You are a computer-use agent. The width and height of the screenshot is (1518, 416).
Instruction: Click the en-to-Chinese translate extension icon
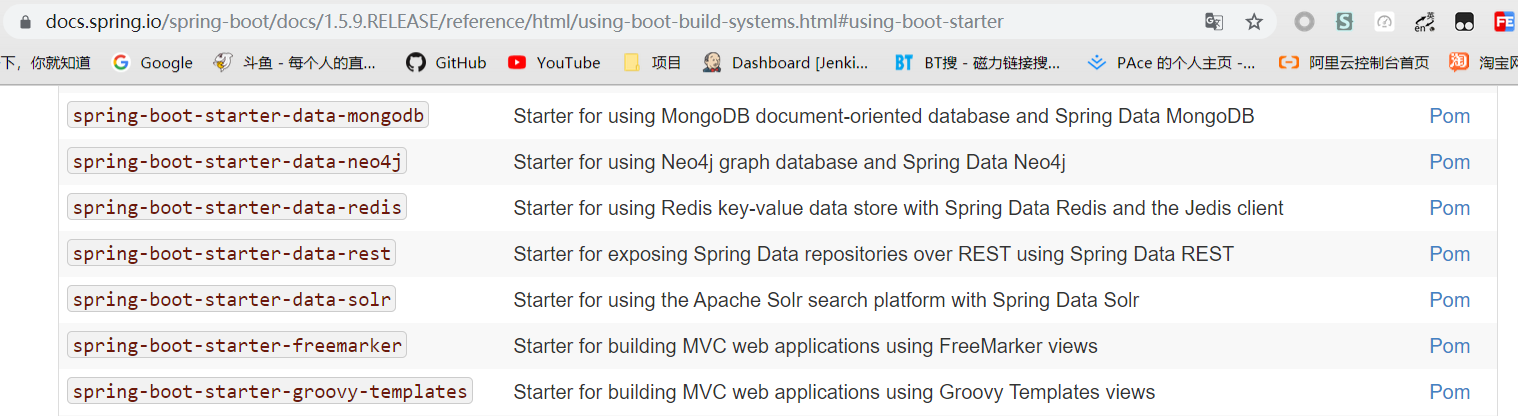pos(1425,21)
